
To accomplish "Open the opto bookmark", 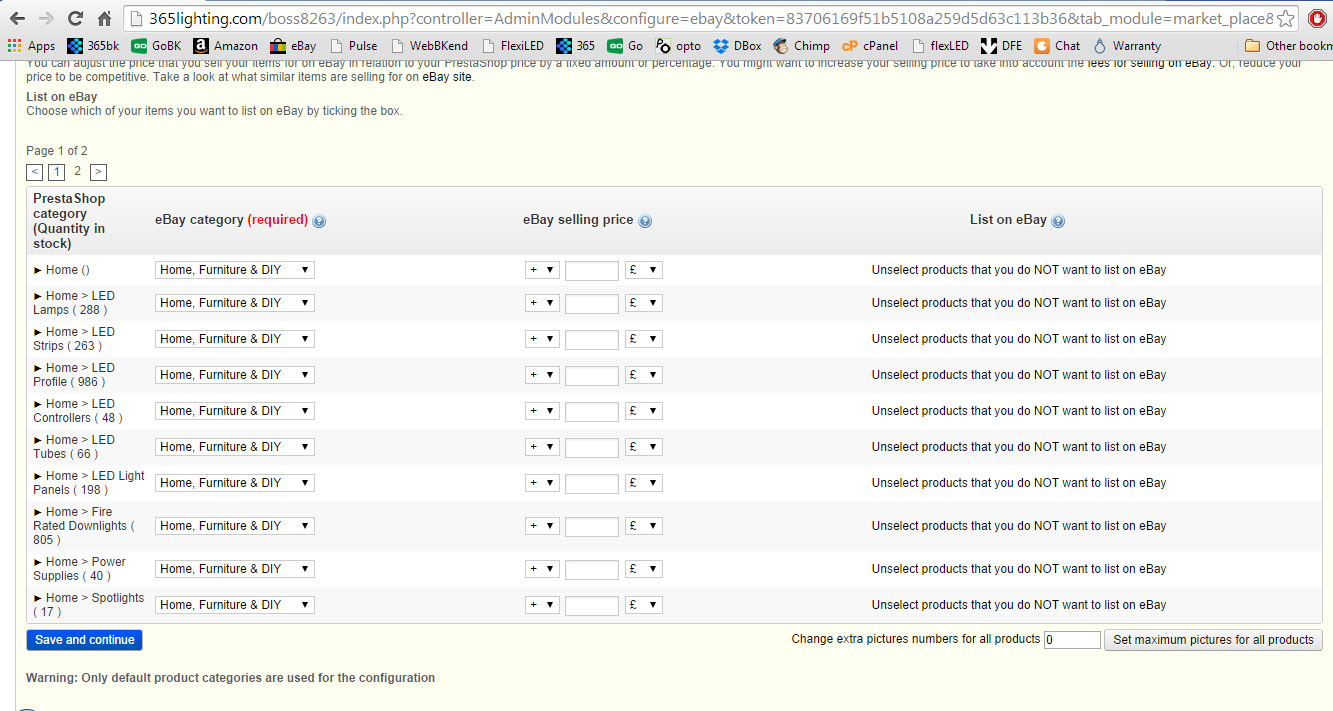I will coord(678,45).
